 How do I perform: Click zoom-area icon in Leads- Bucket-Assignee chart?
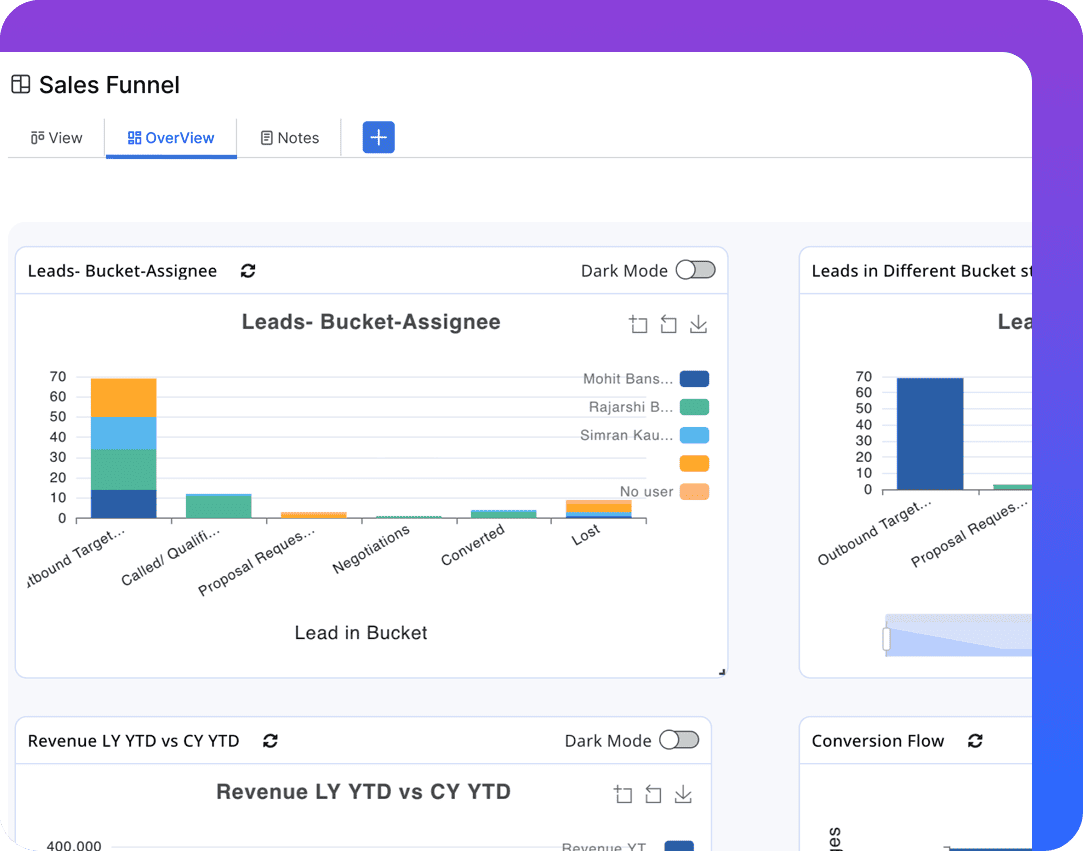[638, 324]
